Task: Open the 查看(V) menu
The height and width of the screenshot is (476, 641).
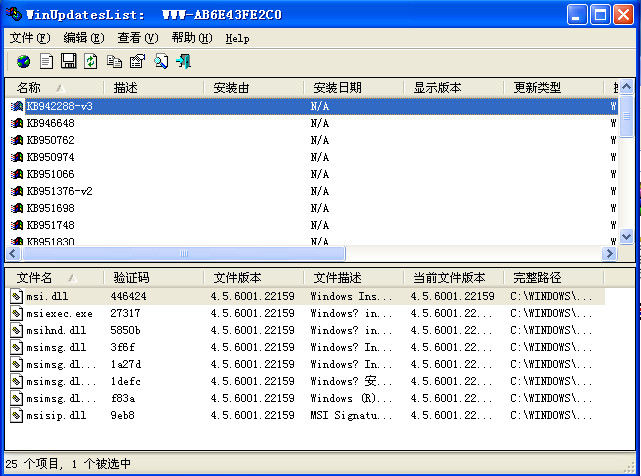Action: 138,38
